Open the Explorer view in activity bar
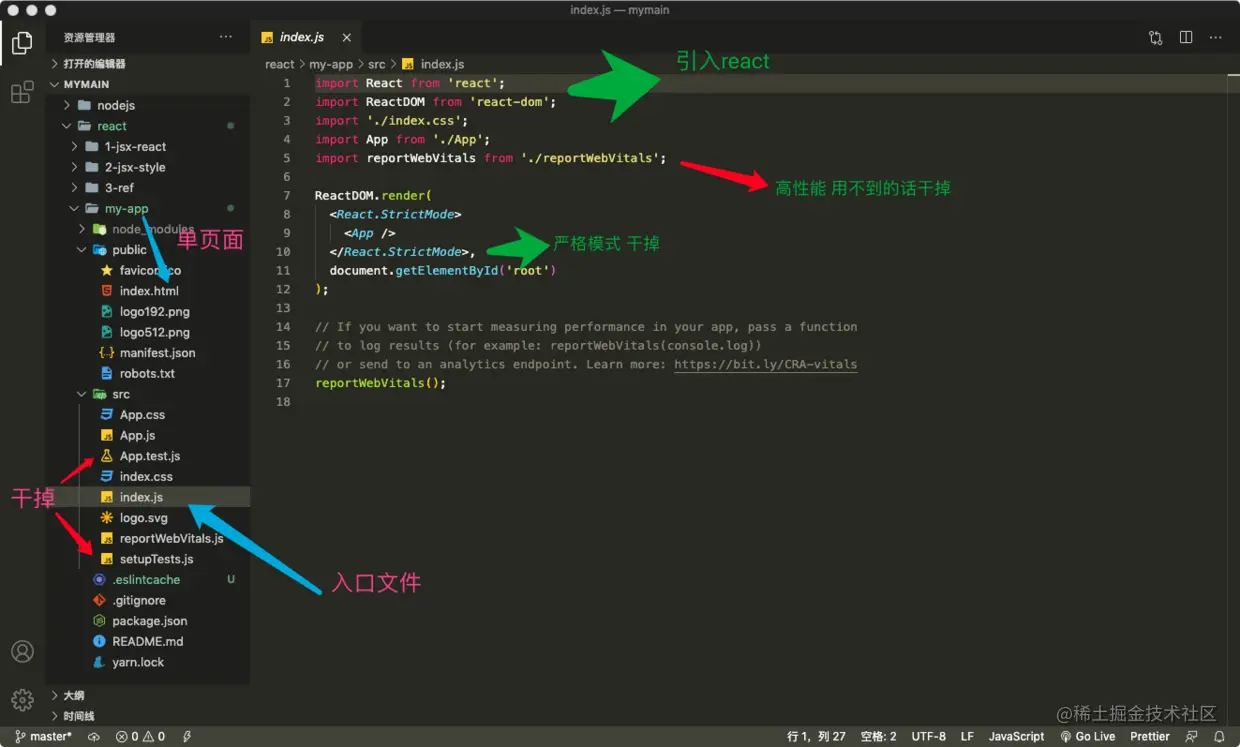The height and width of the screenshot is (747, 1240). click(22, 43)
